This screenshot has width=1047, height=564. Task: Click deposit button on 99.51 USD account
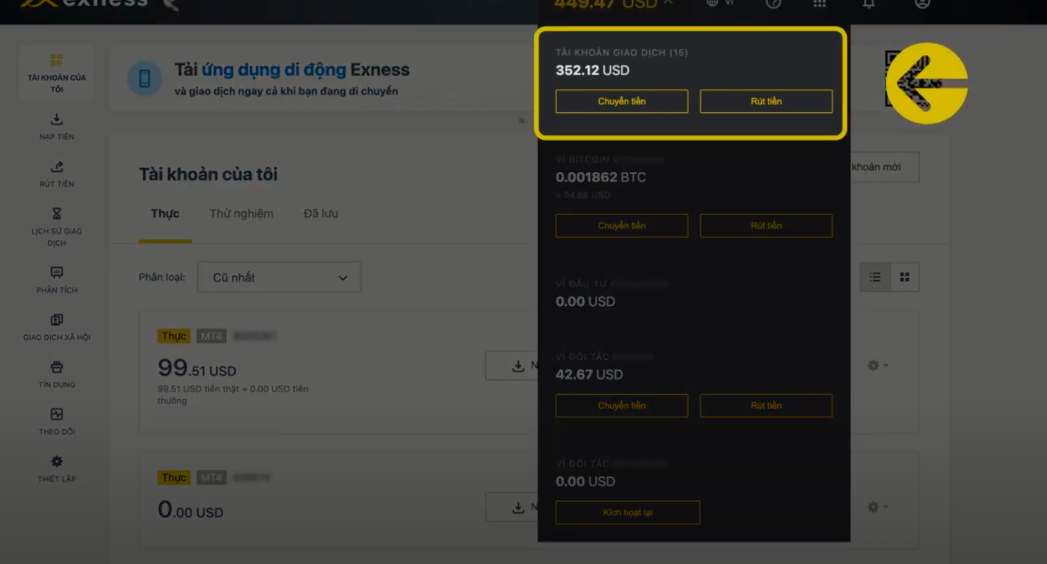tap(513, 366)
